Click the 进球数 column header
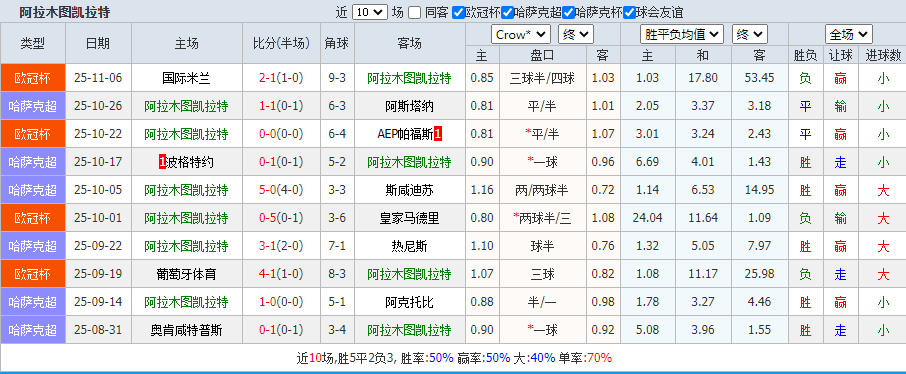Viewport: 906px width, 374px height. click(x=883, y=55)
